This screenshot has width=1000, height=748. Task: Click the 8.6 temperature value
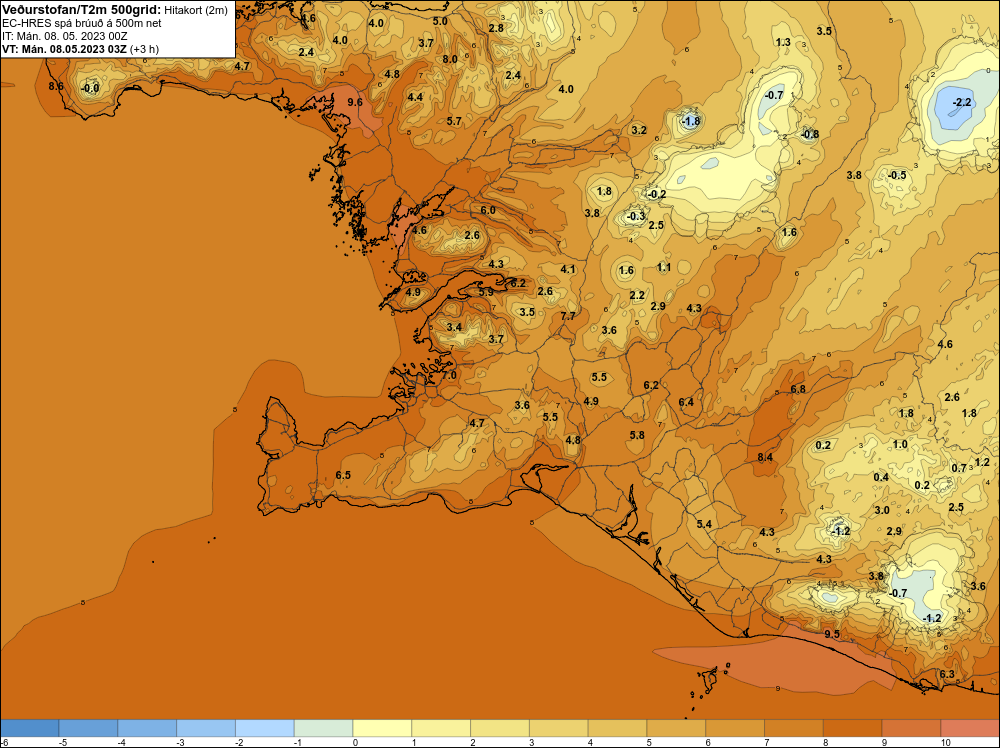tap(56, 86)
